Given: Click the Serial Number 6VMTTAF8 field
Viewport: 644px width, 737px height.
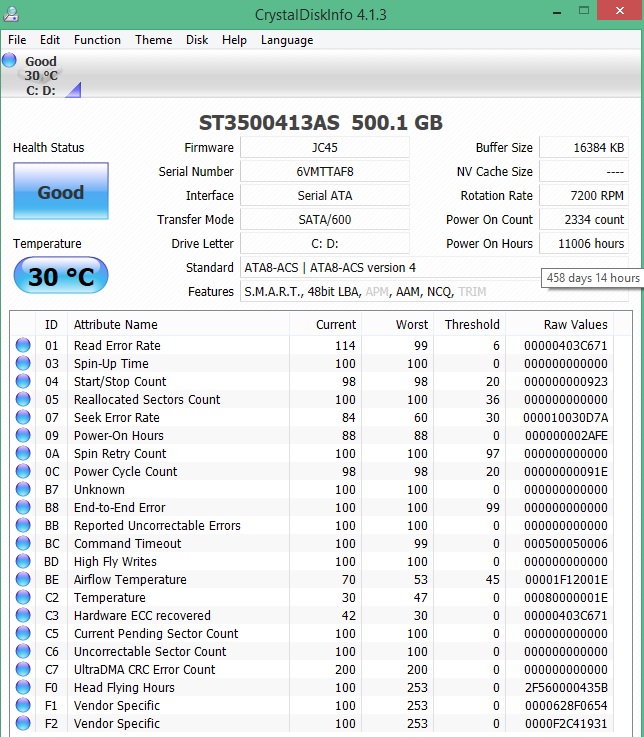Looking at the screenshot, I should pyautogui.click(x=325, y=172).
